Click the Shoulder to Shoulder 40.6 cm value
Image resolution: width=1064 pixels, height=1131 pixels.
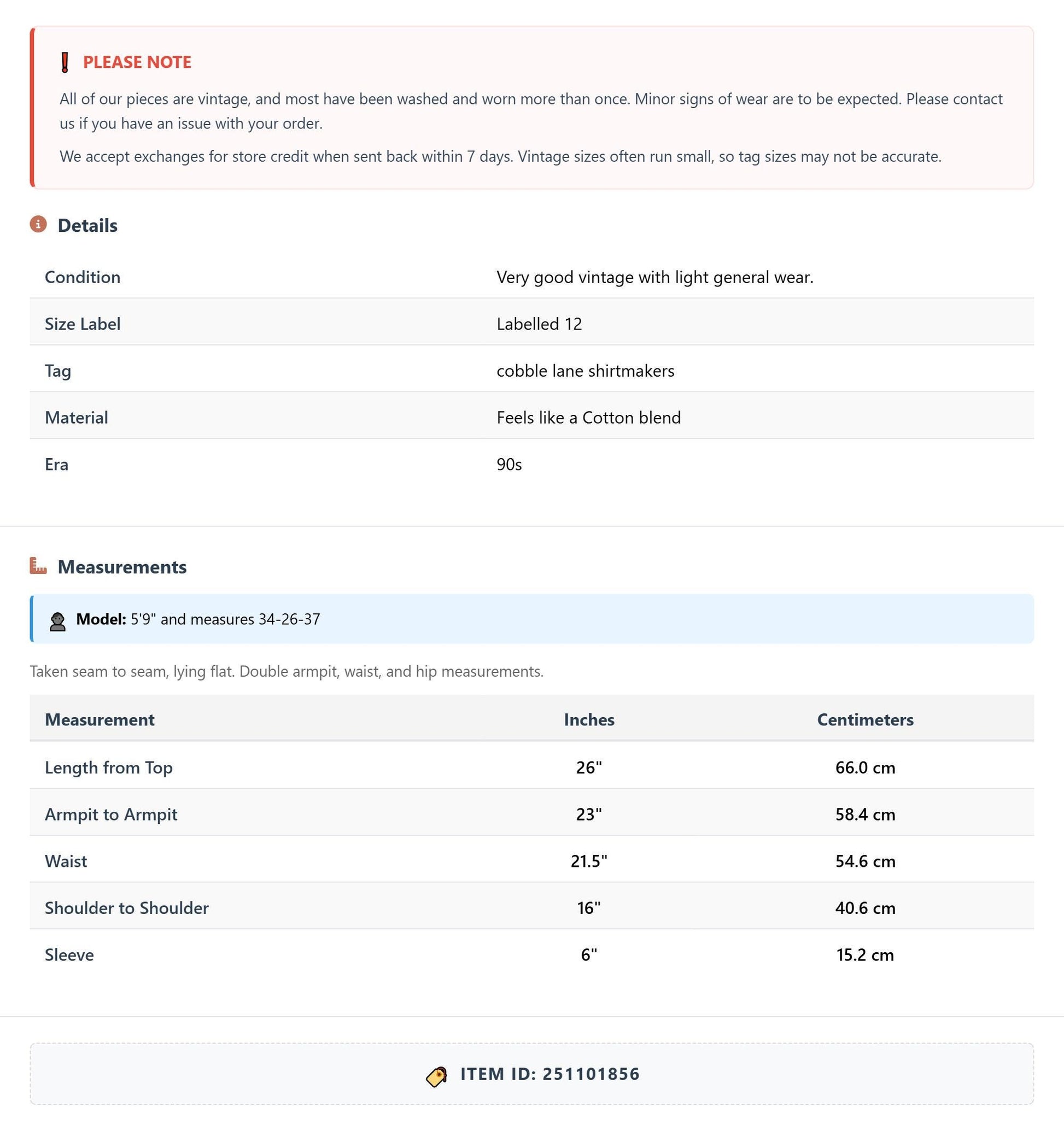pyautogui.click(x=866, y=907)
